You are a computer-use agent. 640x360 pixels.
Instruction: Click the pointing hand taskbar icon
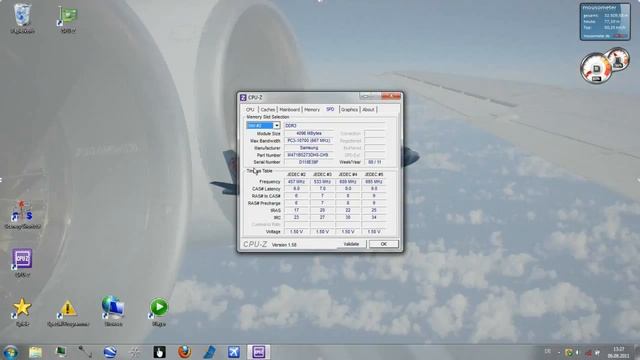(x=159, y=352)
